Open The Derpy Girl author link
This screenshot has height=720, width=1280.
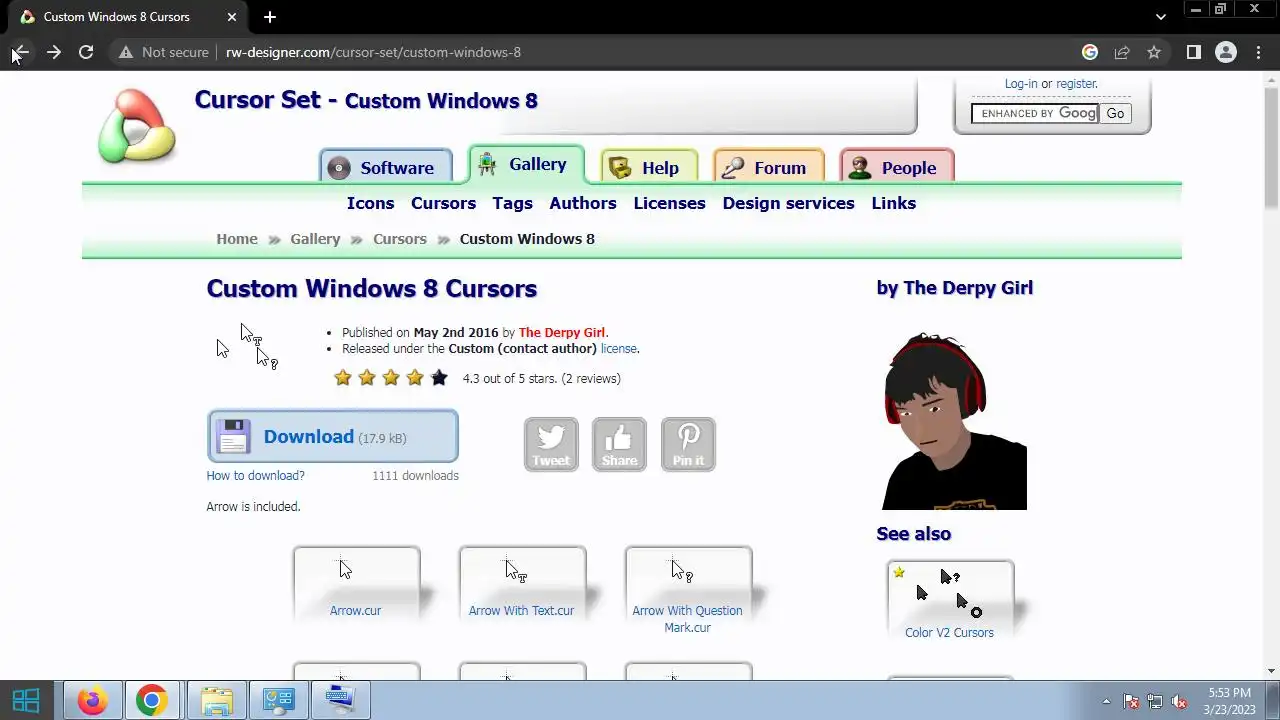click(561, 333)
